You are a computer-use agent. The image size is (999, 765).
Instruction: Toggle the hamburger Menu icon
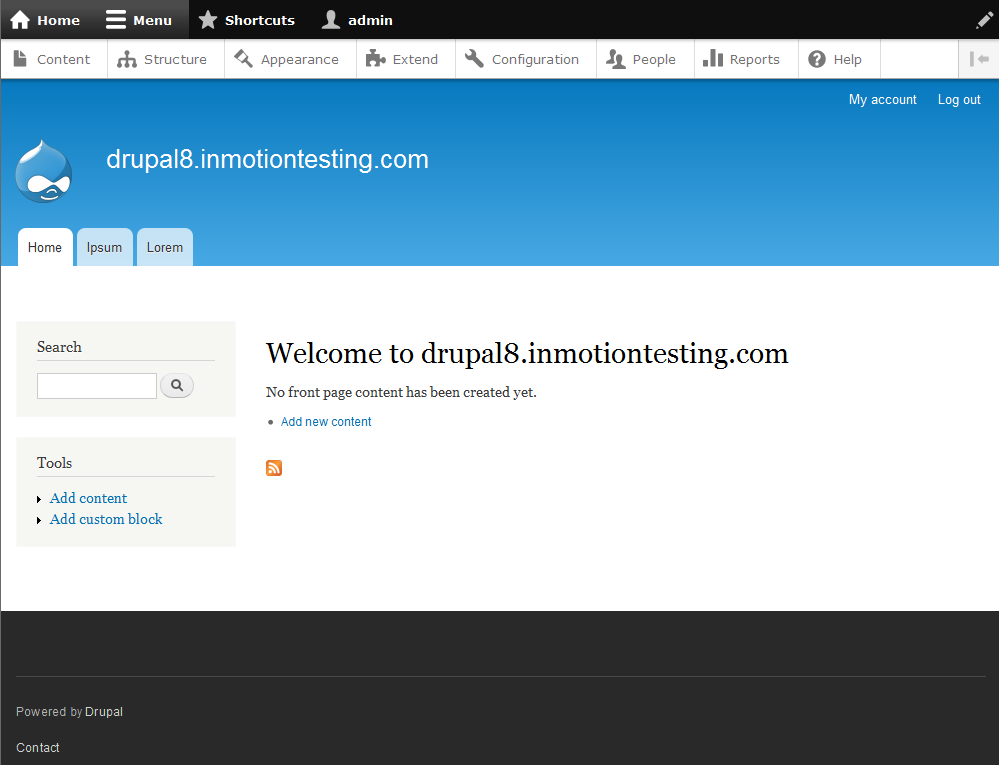115,20
